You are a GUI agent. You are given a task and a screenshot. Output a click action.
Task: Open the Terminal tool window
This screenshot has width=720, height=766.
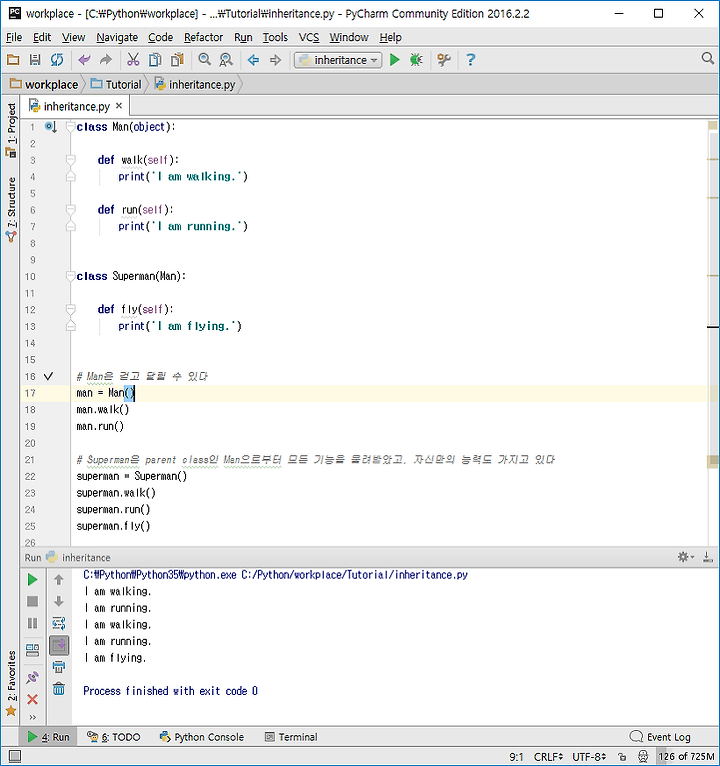(x=291, y=737)
